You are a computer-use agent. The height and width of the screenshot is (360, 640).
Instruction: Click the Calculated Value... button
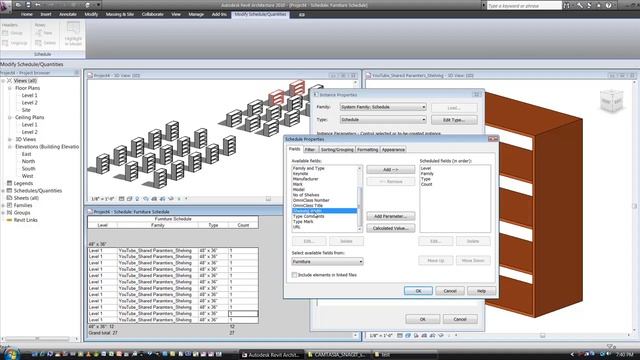coord(391,228)
